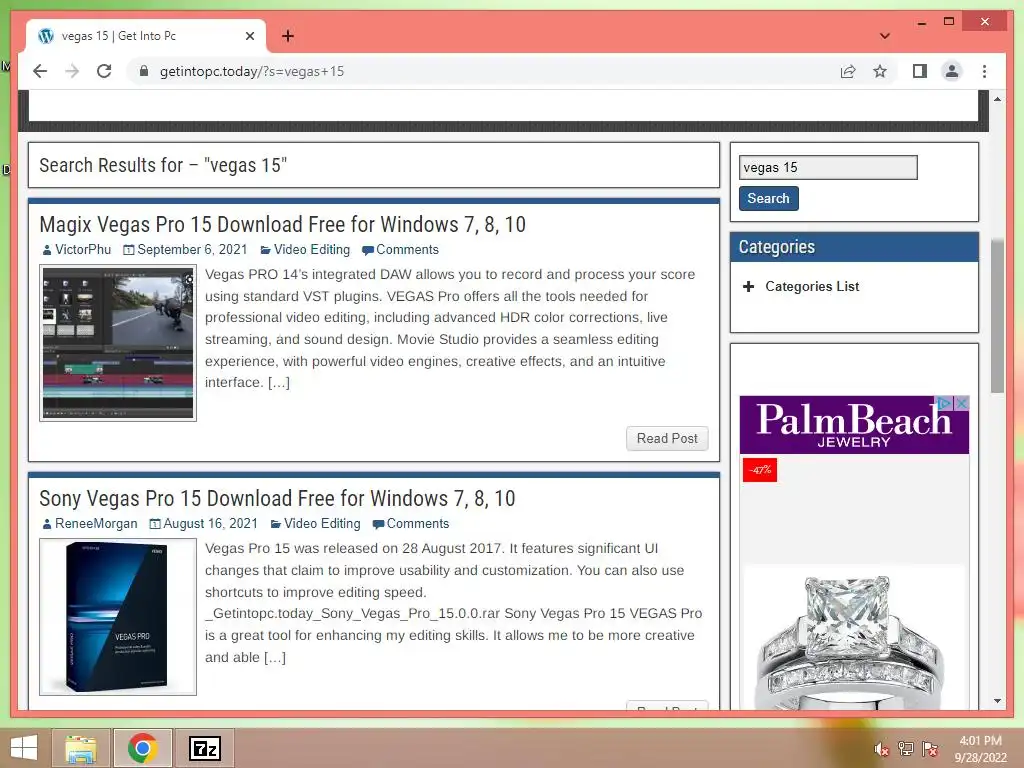Click the -47% discount badge
Viewport: 1024px width, 768px height.
tap(760, 470)
